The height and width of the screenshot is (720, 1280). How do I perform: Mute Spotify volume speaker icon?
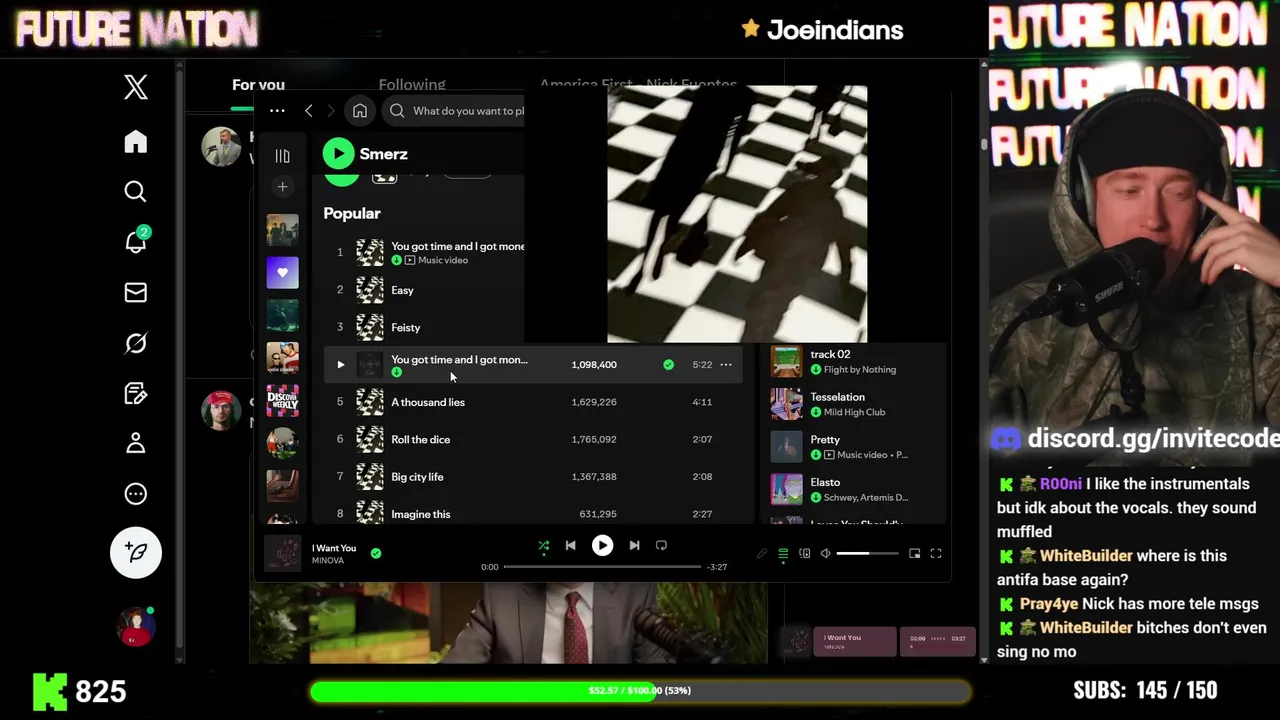point(825,554)
